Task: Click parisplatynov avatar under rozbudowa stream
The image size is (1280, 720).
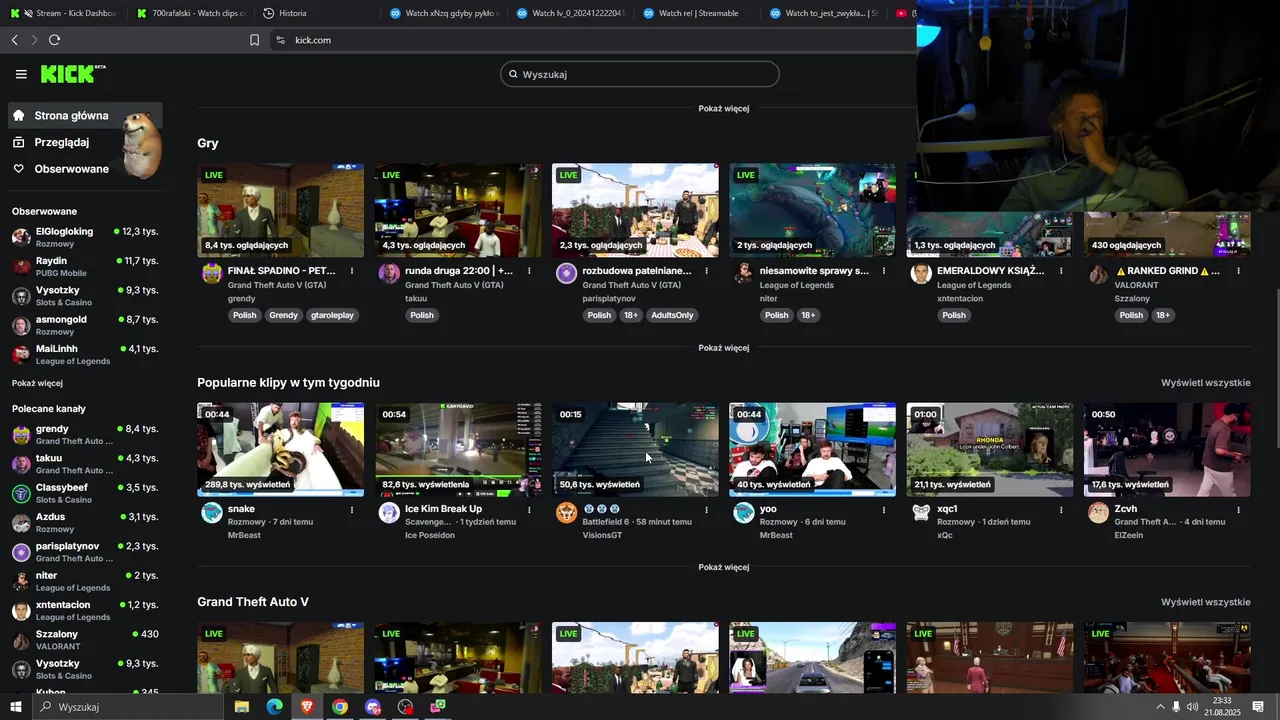Action: (x=566, y=274)
